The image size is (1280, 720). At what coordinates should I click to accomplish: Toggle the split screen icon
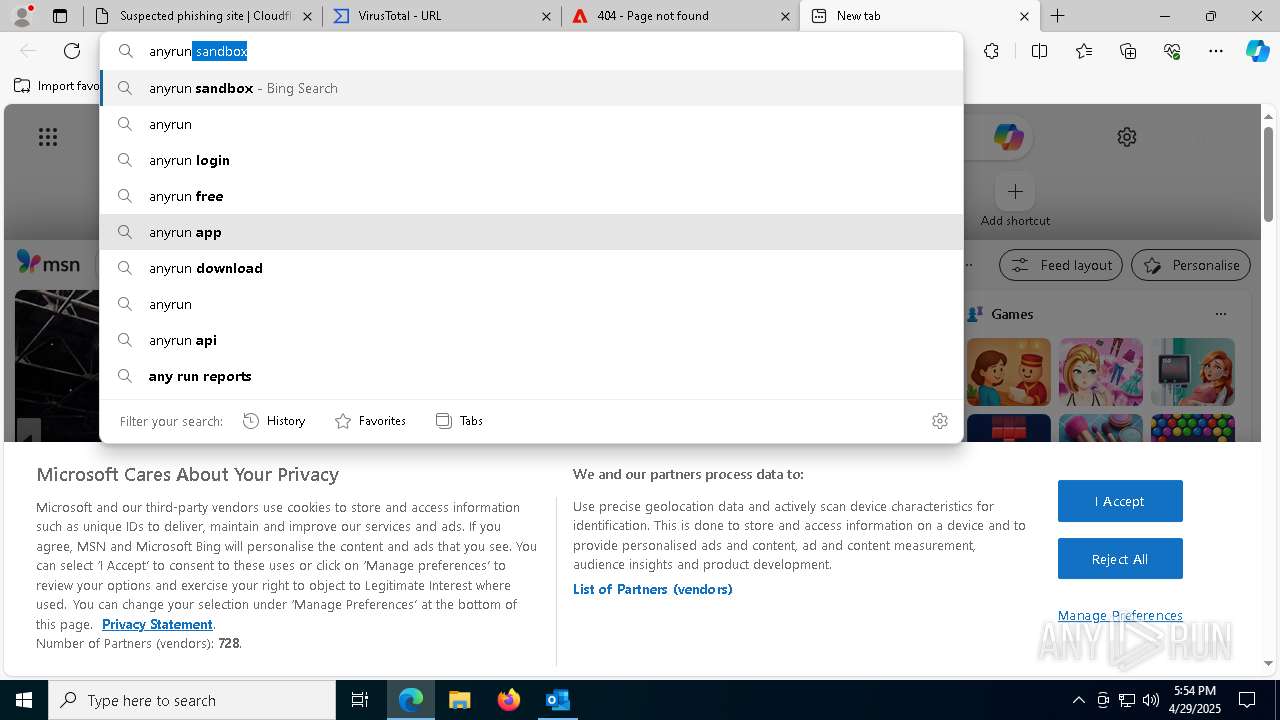1039,51
